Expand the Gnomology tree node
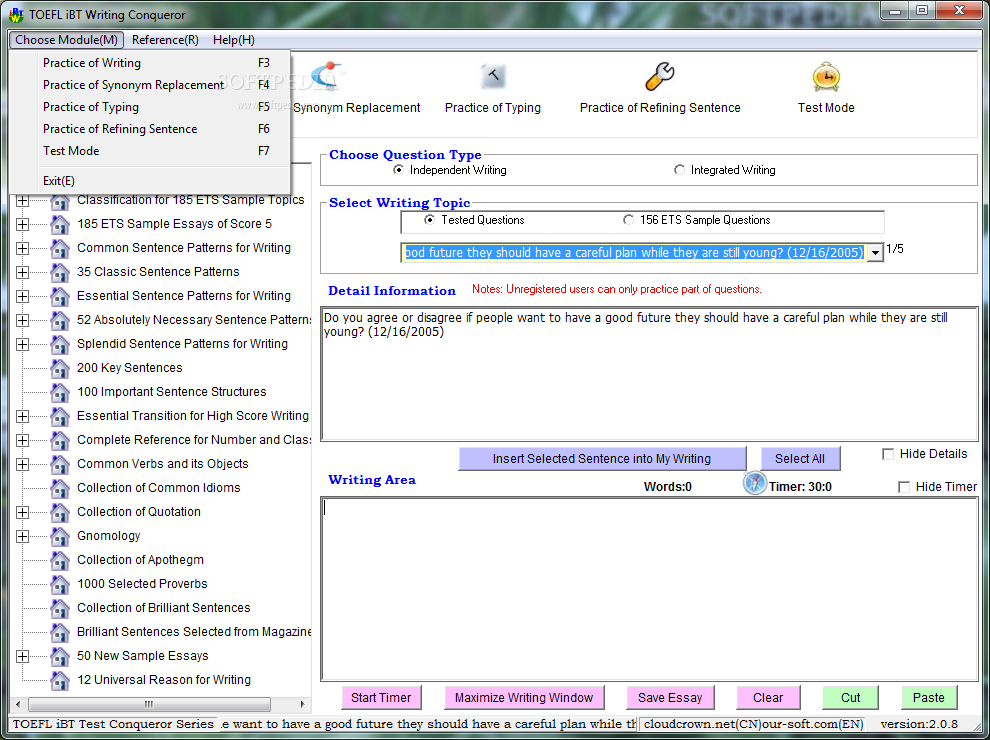 click(22, 536)
